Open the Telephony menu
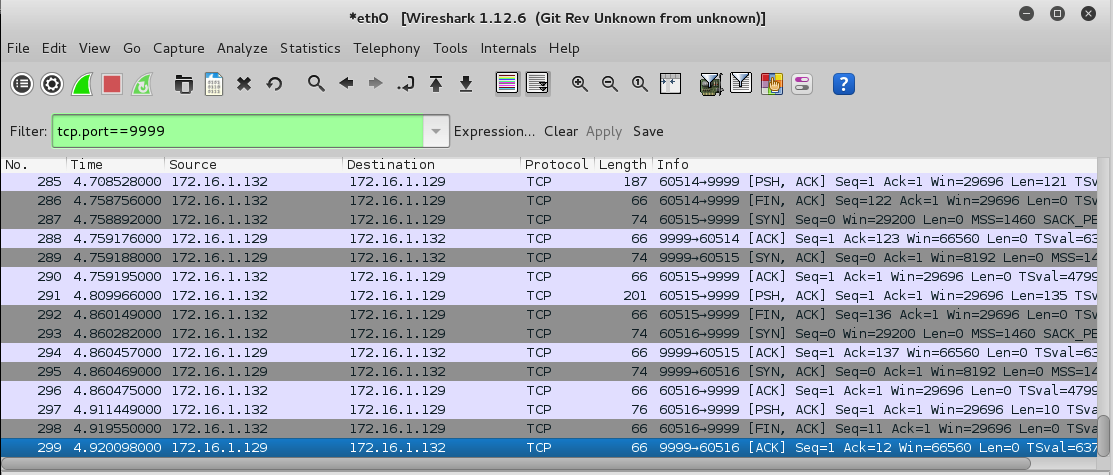The width and height of the screenshot is (1113, 475). [387, 48]
